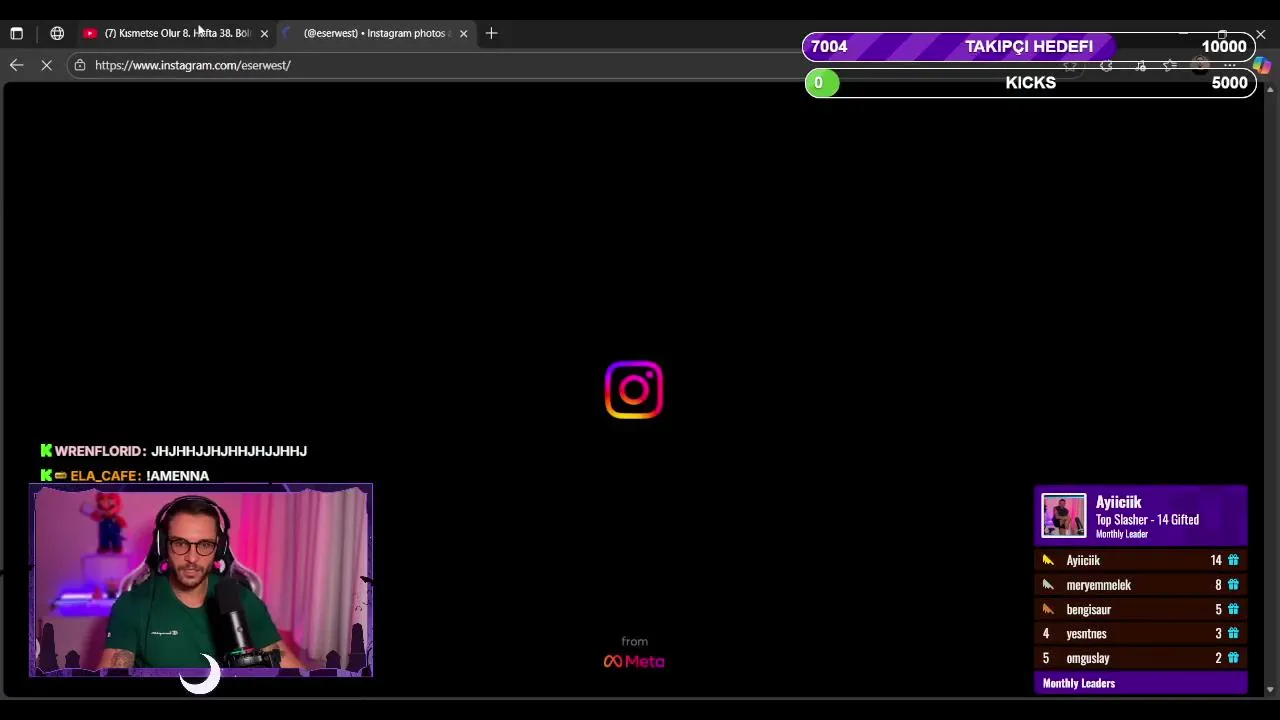The height and width of the screenshot is (720, 1280).
Task: Close the browser window
Action: (x=1260, y=34)
